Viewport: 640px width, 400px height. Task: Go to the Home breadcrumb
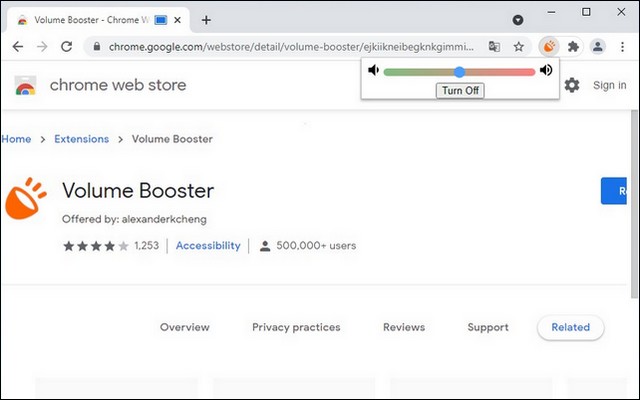click(16, 139)
